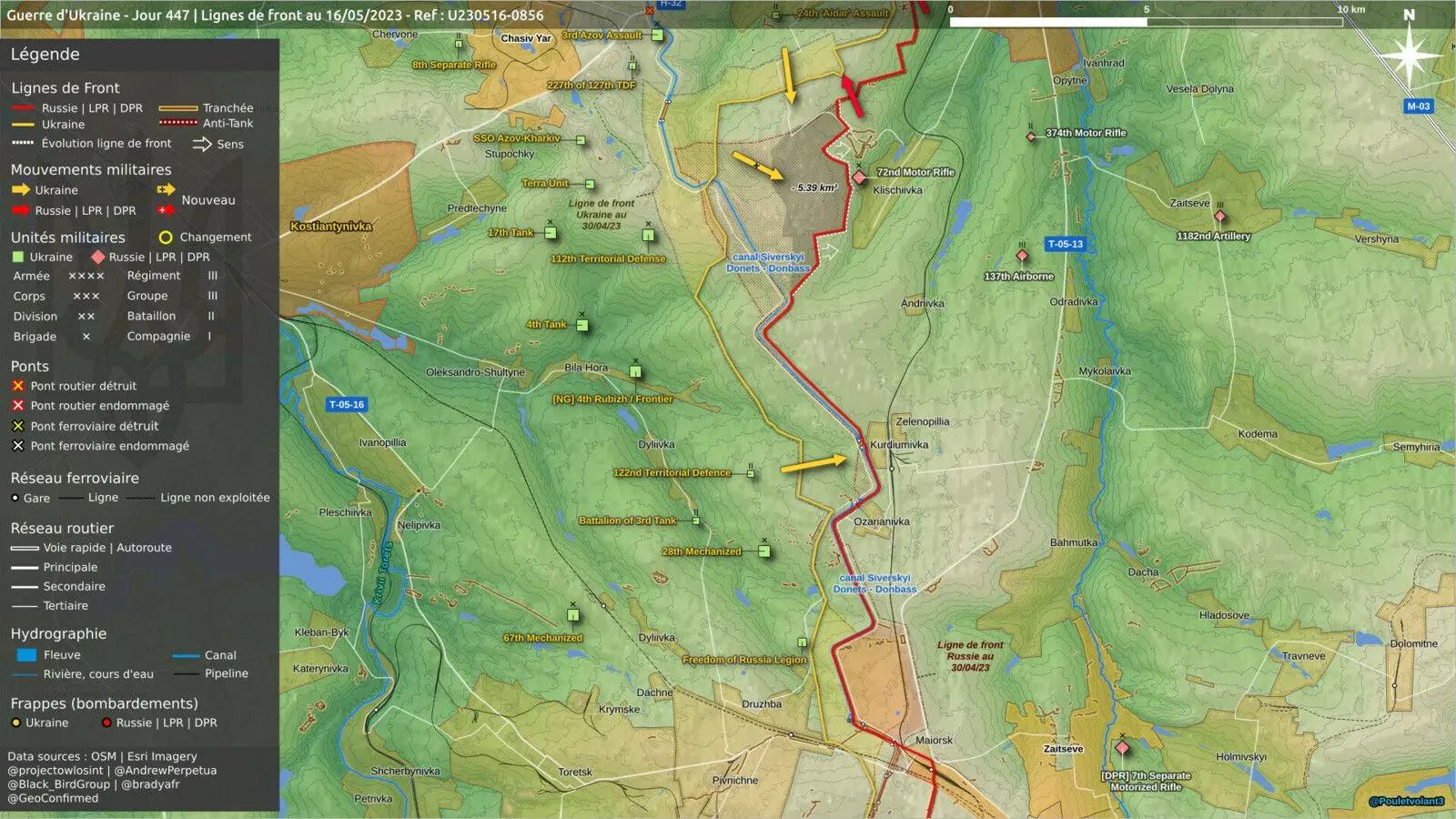Screen dimensions: 1456x819
Task: Click the M-03 highway shield
Action: point(1419,106)
